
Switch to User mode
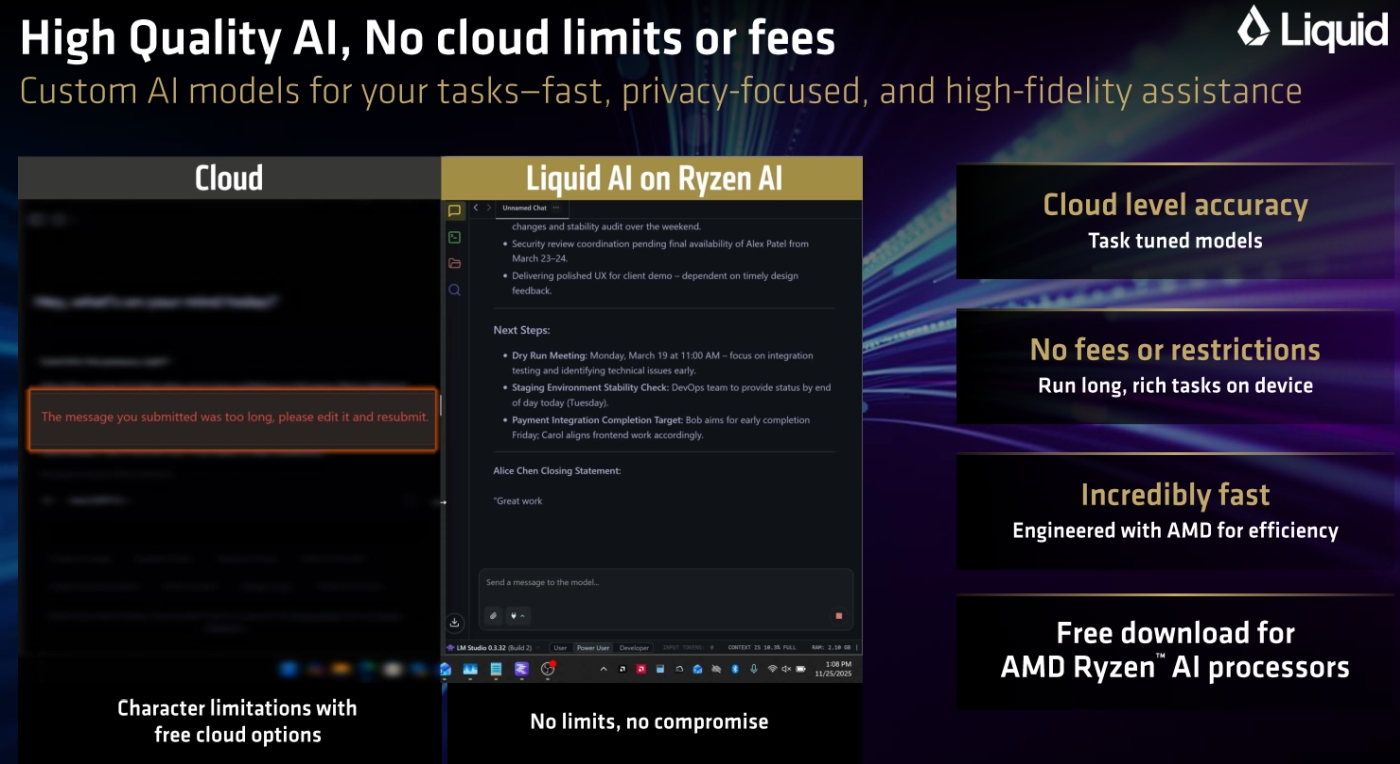560,648
